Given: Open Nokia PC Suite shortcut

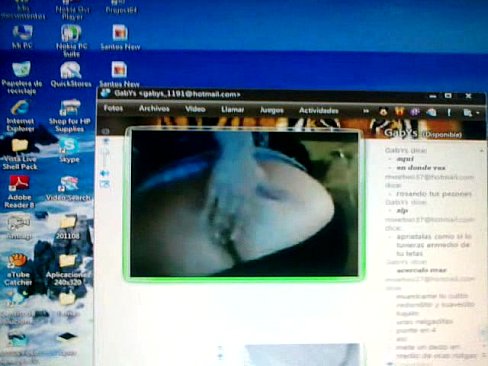Looking at the screenshot, I should [x=71, y=41].
